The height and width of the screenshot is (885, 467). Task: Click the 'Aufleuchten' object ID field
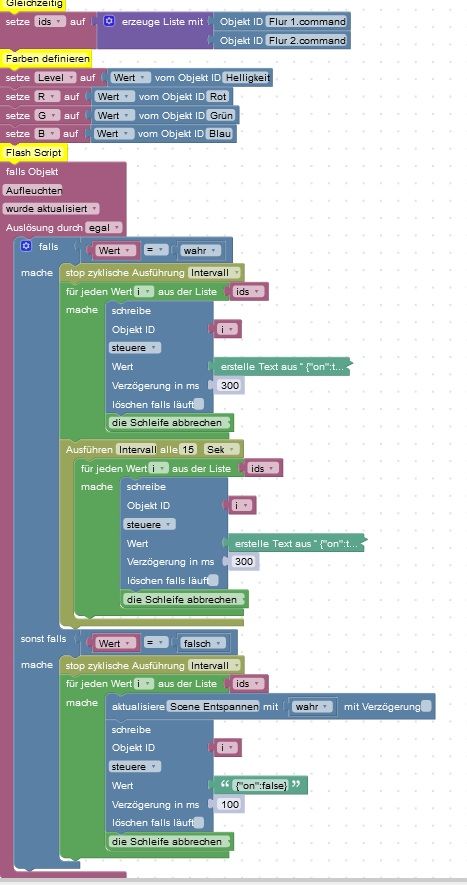click(x=33, y=190)
